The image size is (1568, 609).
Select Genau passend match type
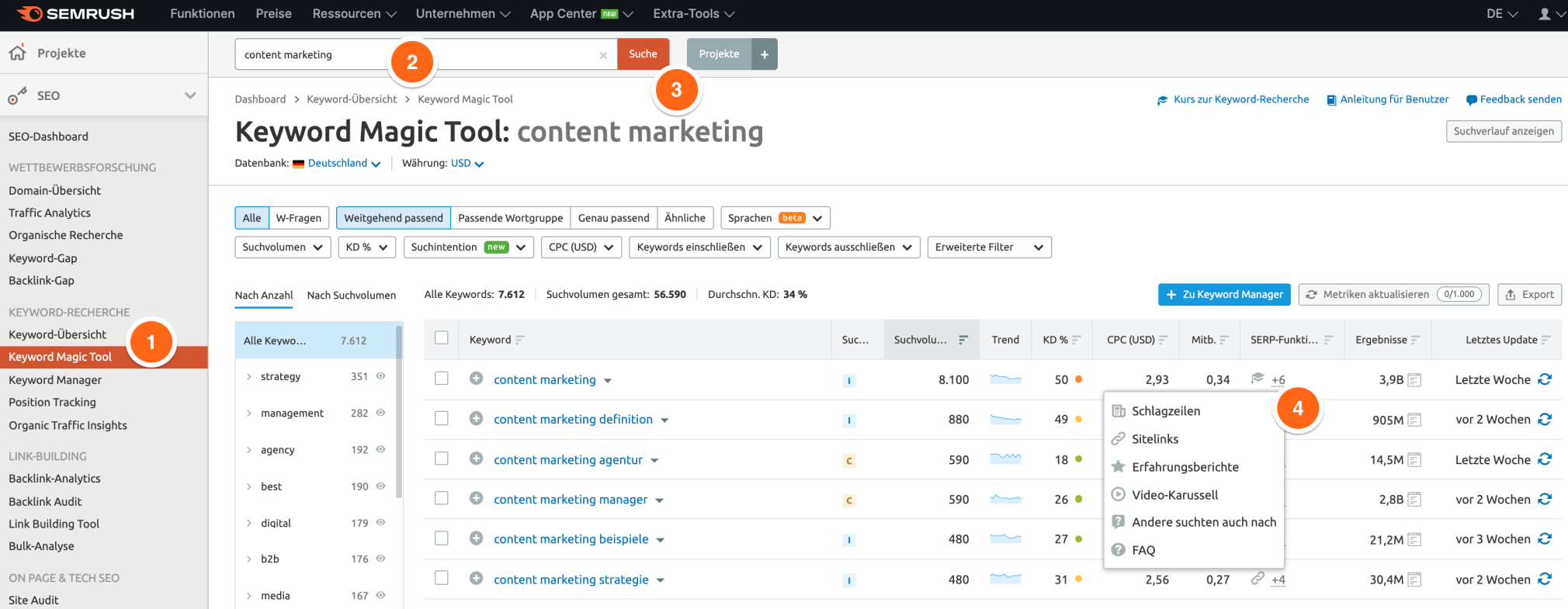click(614, 218)
